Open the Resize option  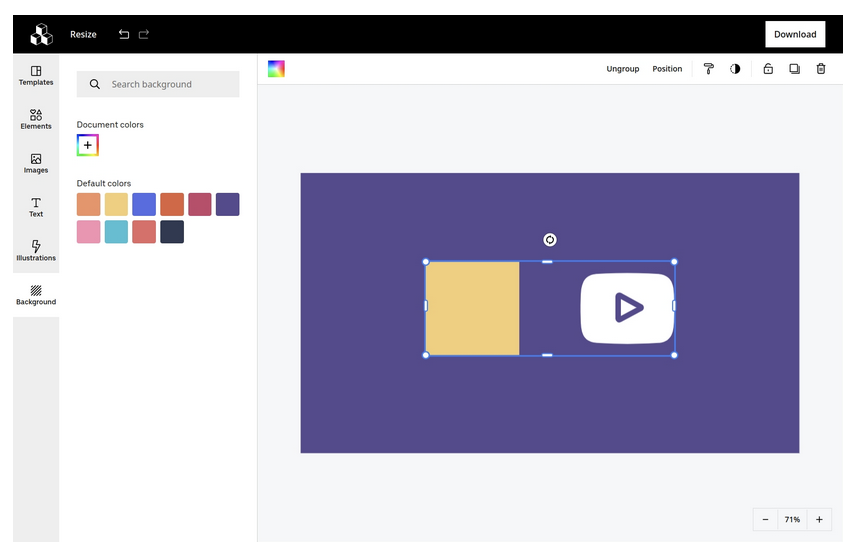point(83,34)
